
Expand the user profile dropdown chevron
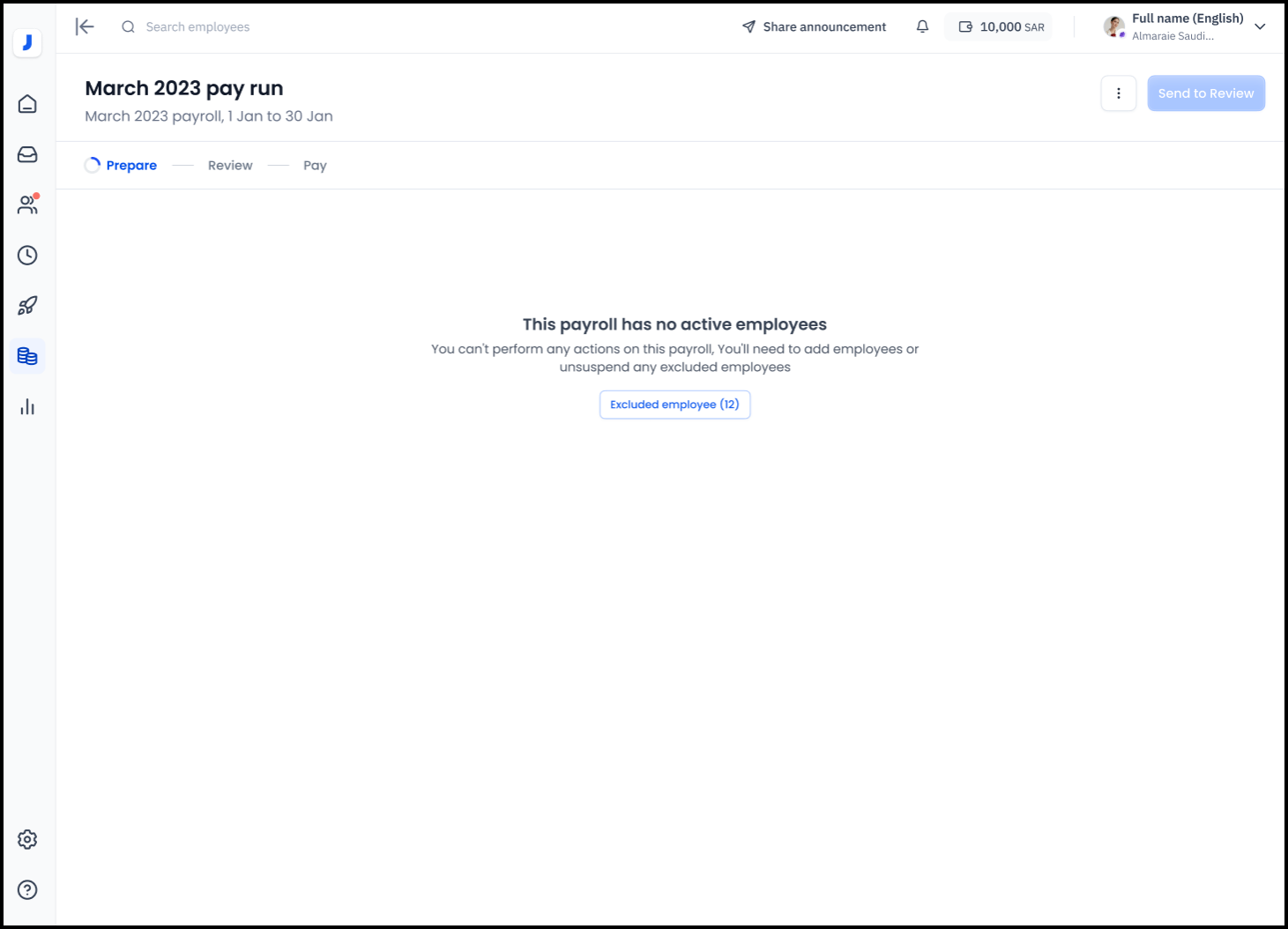pos(1260,26)
